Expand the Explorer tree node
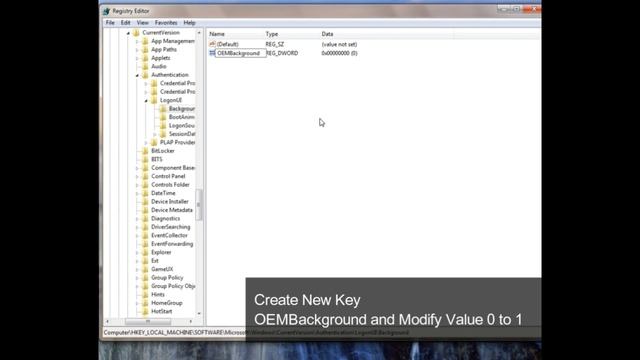The image size is (640, 360). [x=137, y=253]
